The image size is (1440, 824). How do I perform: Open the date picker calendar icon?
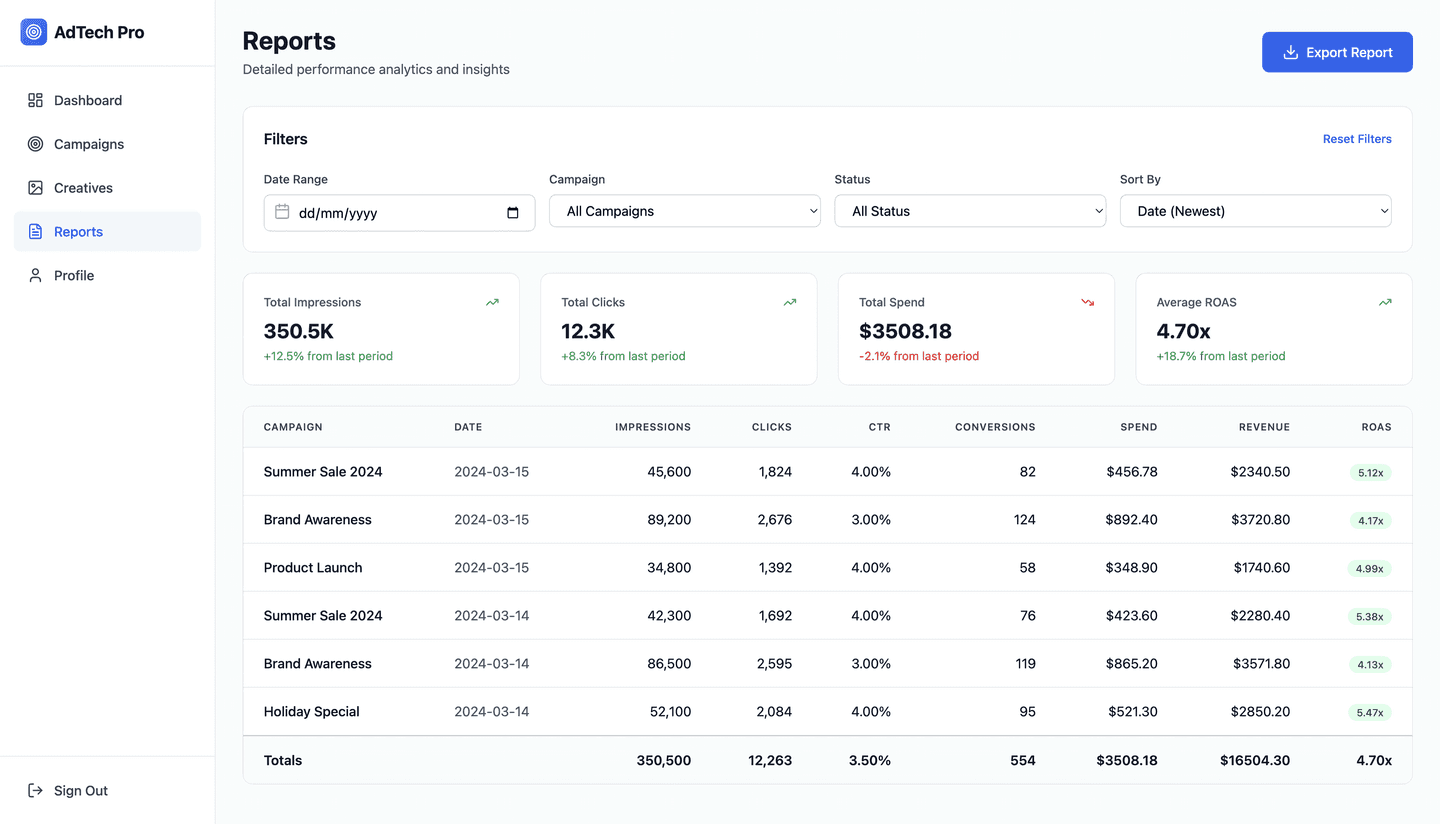[x=513, y=213]
